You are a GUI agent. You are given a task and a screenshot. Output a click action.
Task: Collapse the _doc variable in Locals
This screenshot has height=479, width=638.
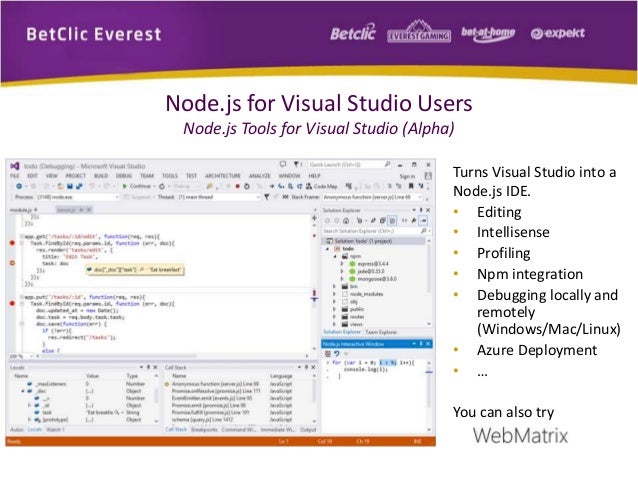click(23, 391)
